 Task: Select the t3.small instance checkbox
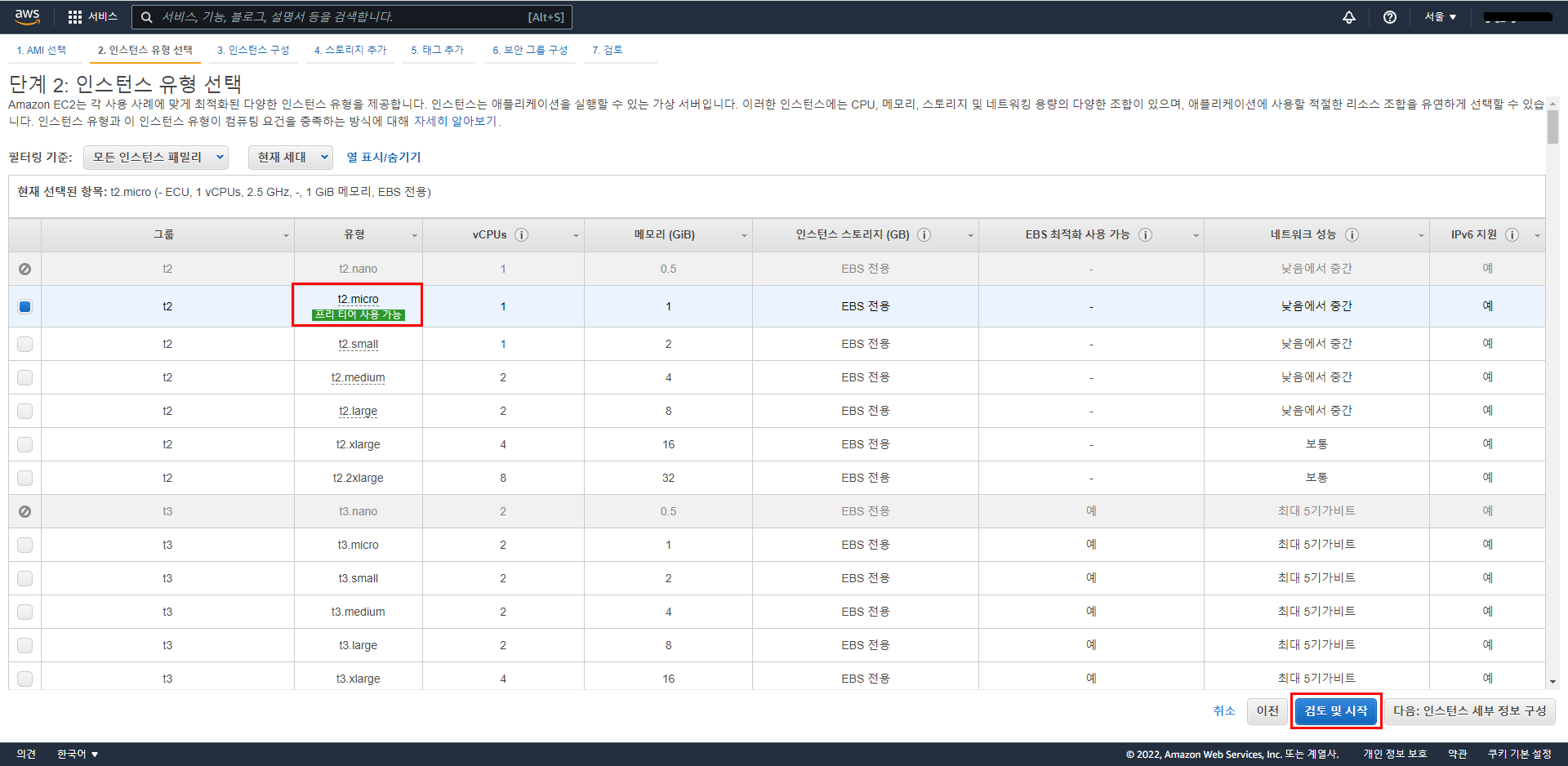[24, 578]
